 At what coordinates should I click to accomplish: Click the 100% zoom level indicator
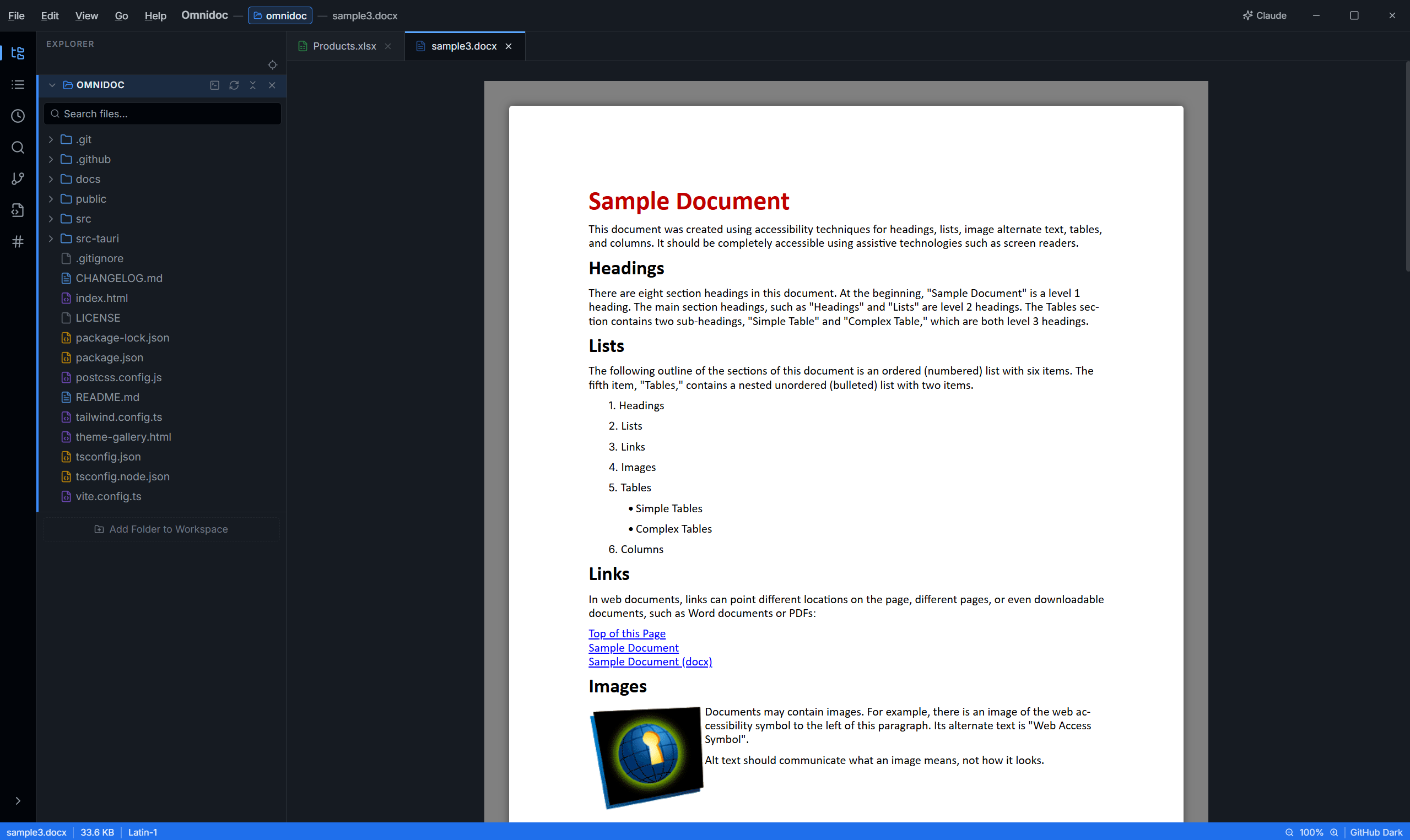1311,833
